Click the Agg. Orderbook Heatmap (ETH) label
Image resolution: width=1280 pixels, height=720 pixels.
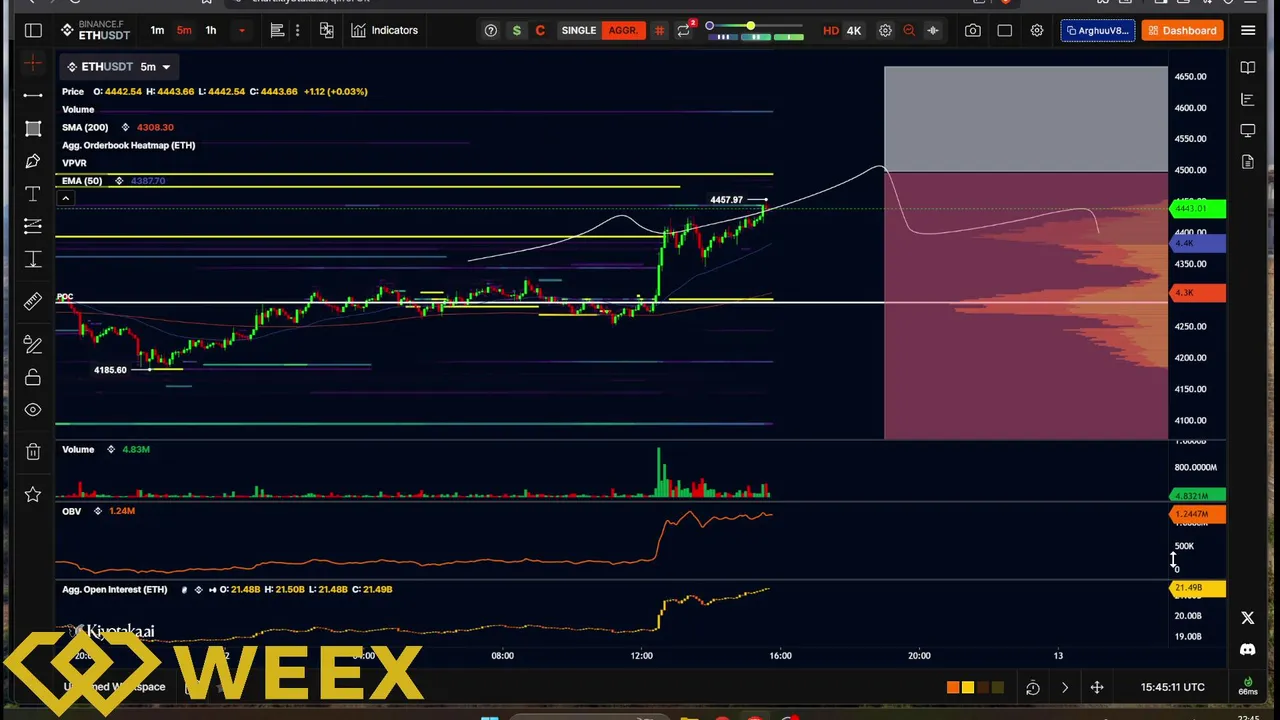point(128,145)
